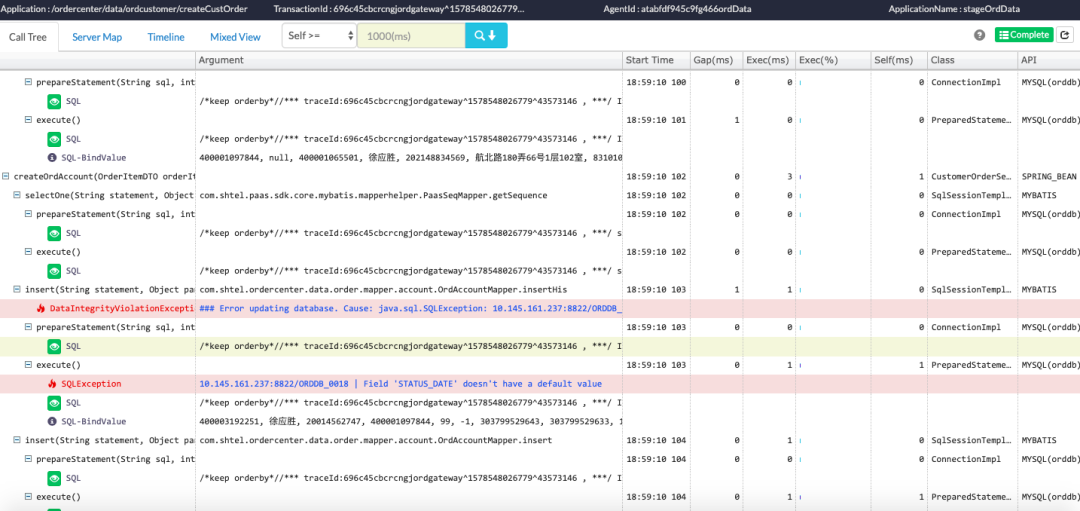The height and width of the screenshot is (511, 1080).
Task: Click the TransactionId text in header
Action: (399, 10)
